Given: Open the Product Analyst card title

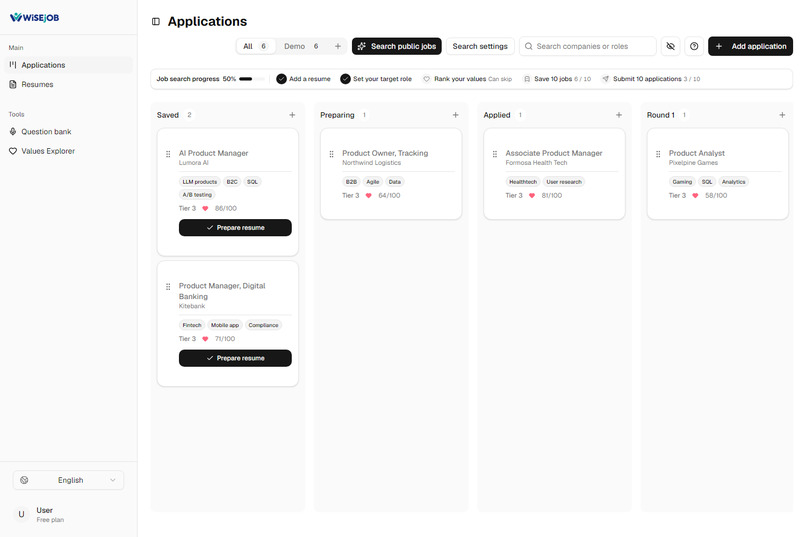Looking at the screenshot, I should point(697,153).
